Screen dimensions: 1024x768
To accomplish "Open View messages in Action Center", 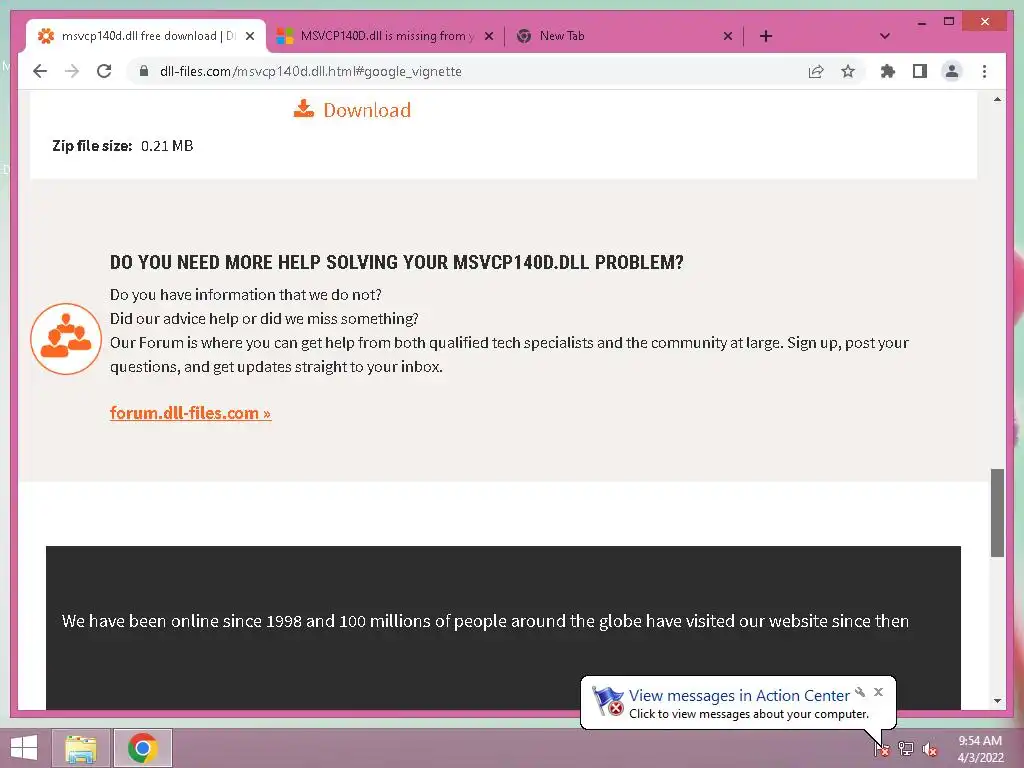I will coord(739,696).
